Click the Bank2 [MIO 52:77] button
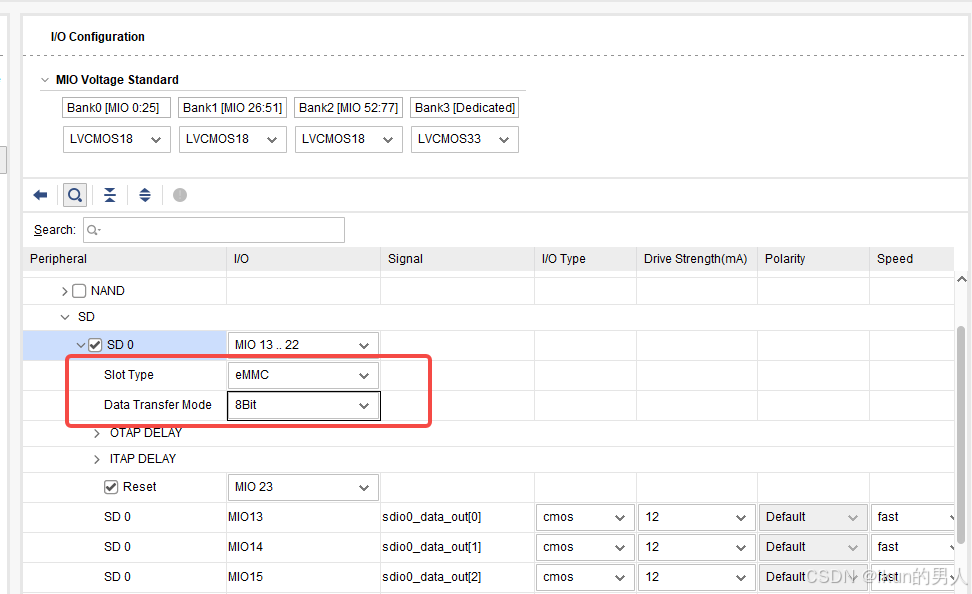972x594 pixels. point(348,107)
